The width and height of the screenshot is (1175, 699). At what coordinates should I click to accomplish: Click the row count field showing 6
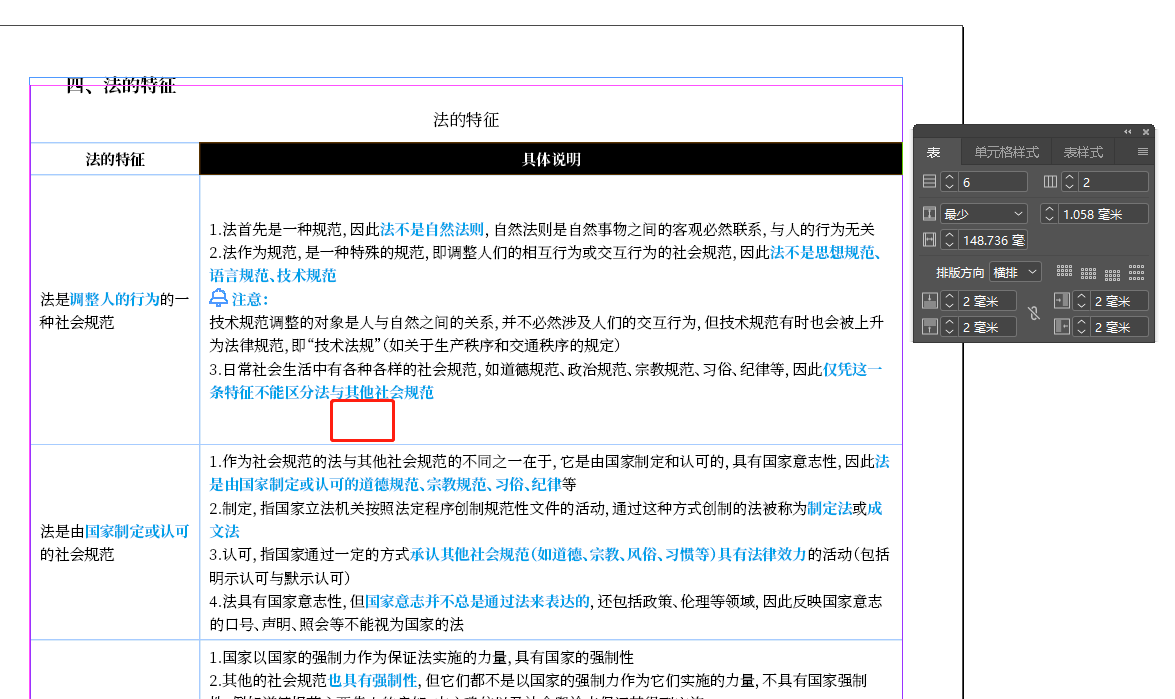tap(991, 182)
